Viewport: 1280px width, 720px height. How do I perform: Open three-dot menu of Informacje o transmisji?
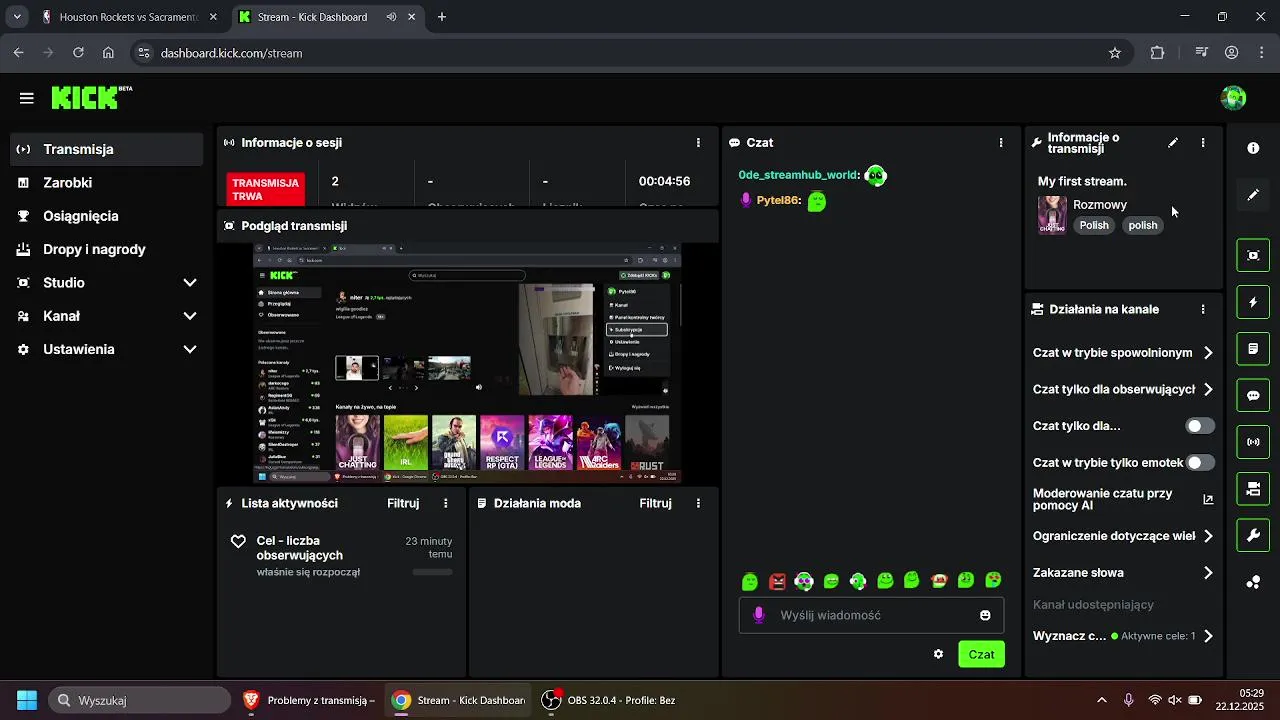pos(1203,143)
